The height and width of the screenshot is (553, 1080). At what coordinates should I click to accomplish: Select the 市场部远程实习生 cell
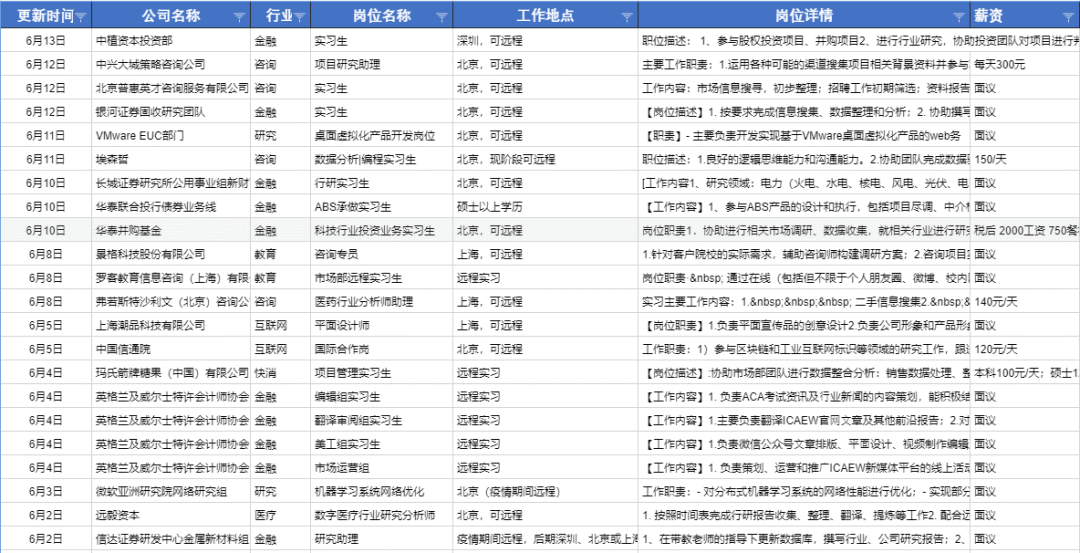tap(382, 278)
